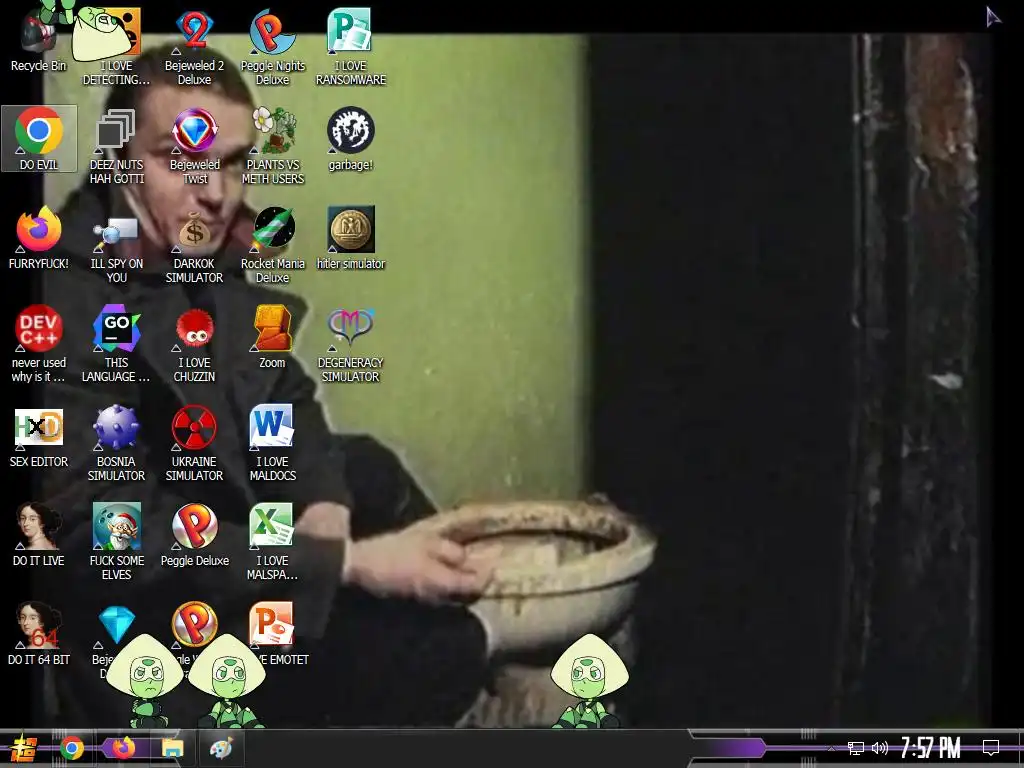
Task: Select the Peggle Nights Deluxe shortcut
Action: point(272,46)
